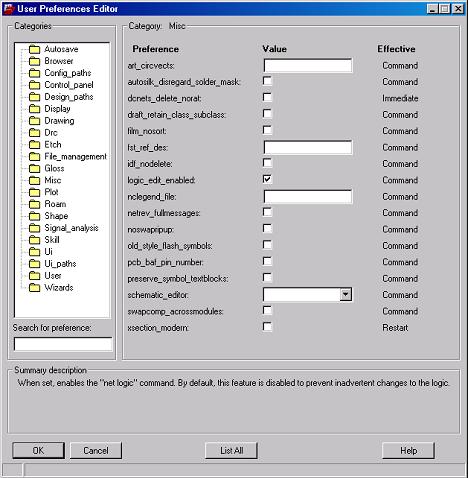The image size is (468, 478).
Task: Enable the film_nosort checkbox
Action: pyautogui.click(x=267, y=130)
